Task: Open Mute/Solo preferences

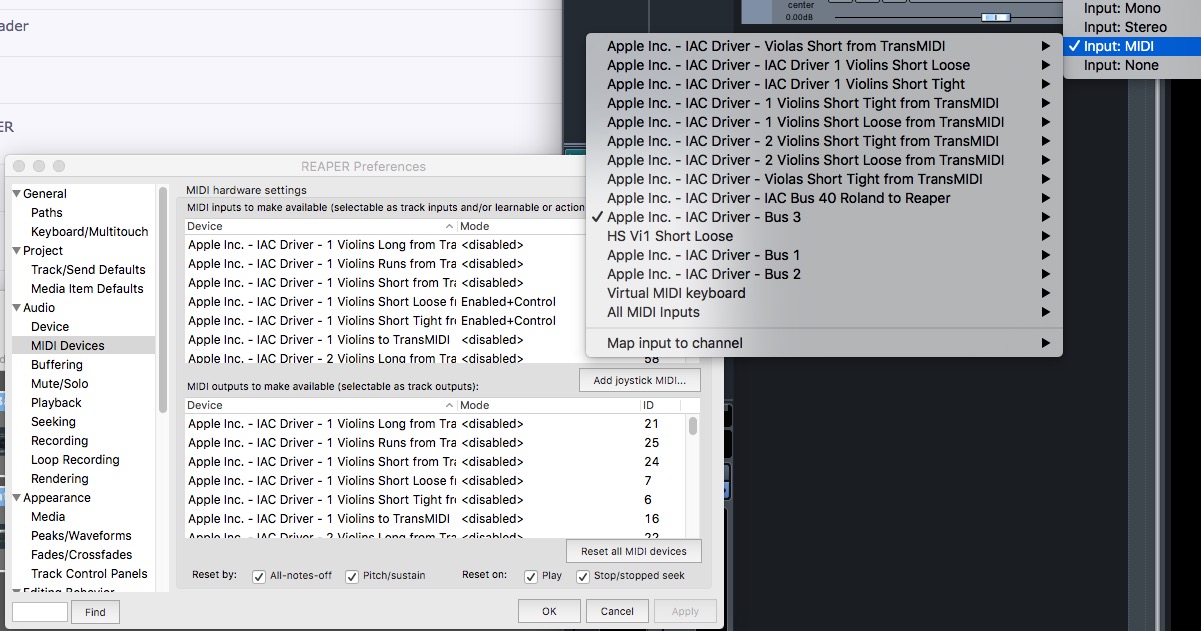Action: 59,384
